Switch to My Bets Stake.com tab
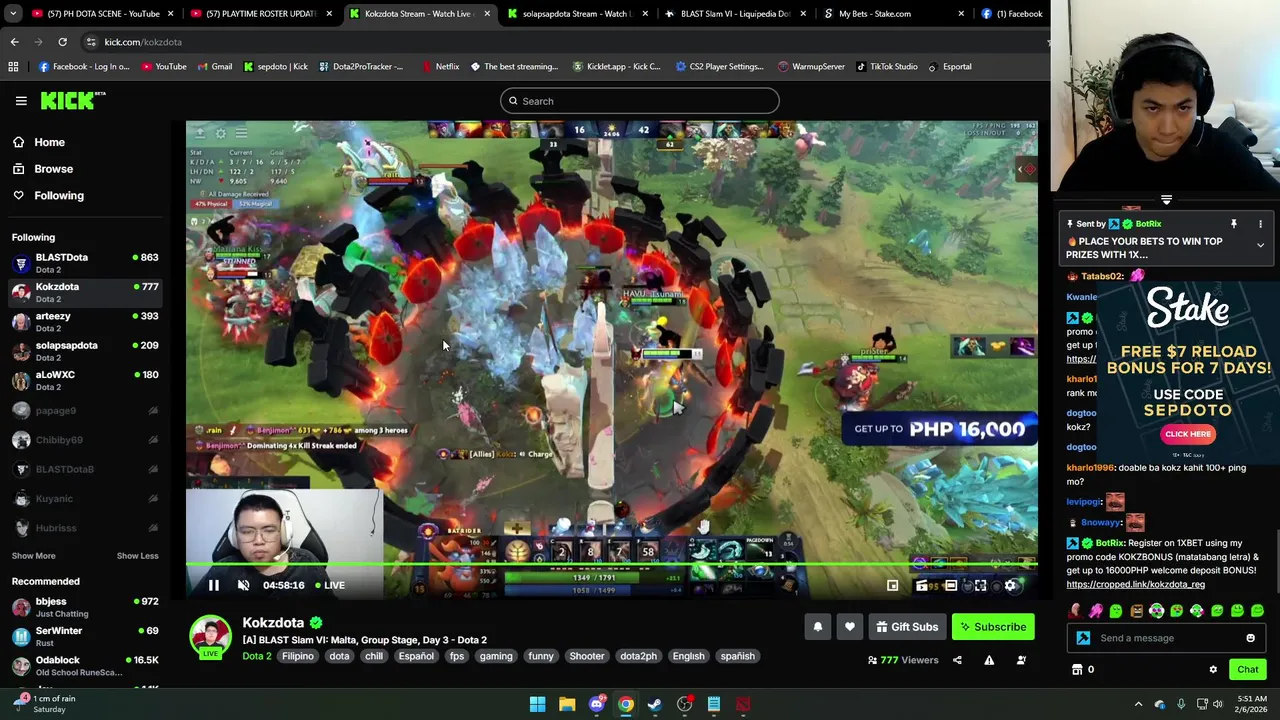1280x720 pixels. [892, 14]
